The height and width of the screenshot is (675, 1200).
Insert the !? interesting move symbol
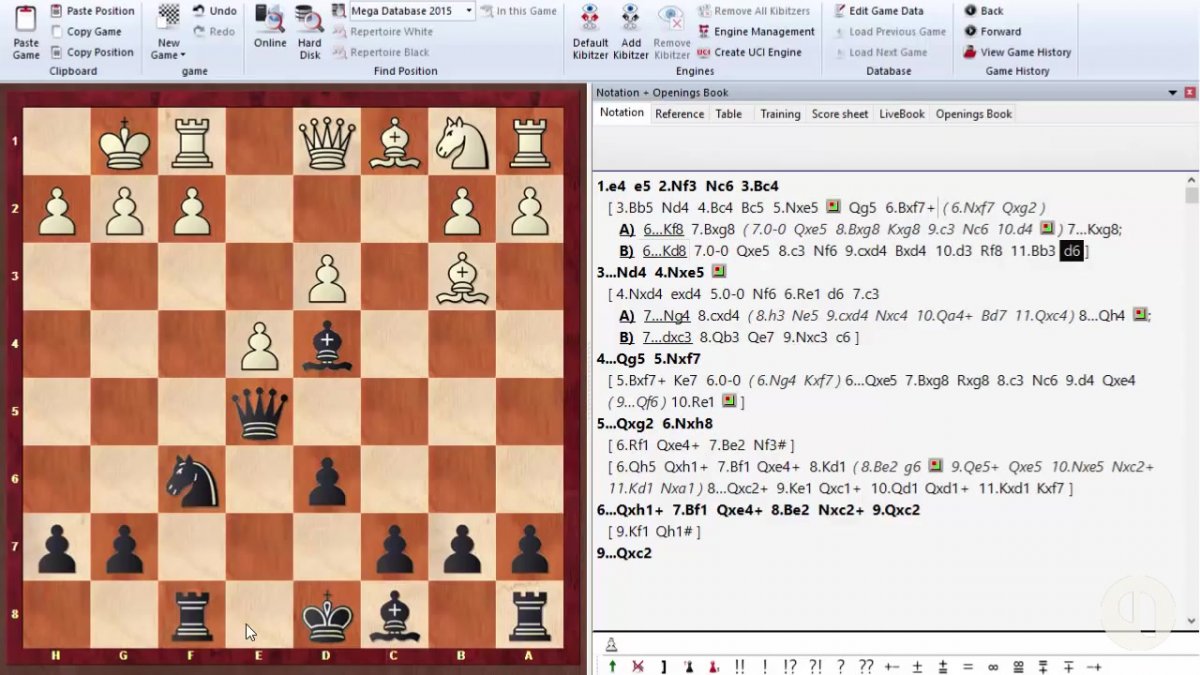point(790,666)
